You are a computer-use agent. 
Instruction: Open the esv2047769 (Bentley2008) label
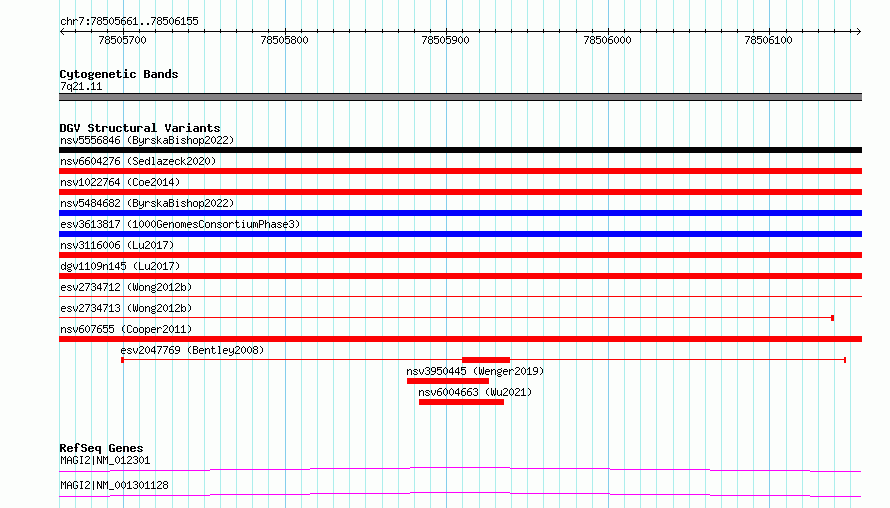[x=192, y=350]
